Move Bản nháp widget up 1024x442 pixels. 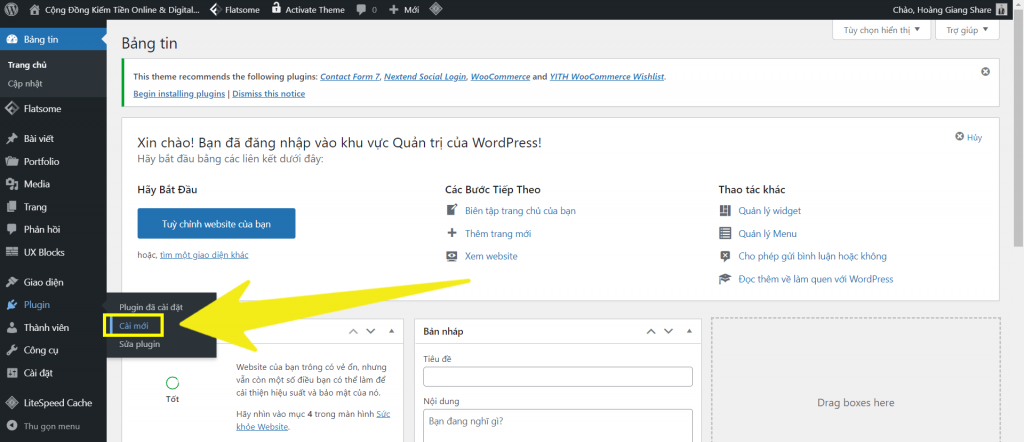(651, 331)
